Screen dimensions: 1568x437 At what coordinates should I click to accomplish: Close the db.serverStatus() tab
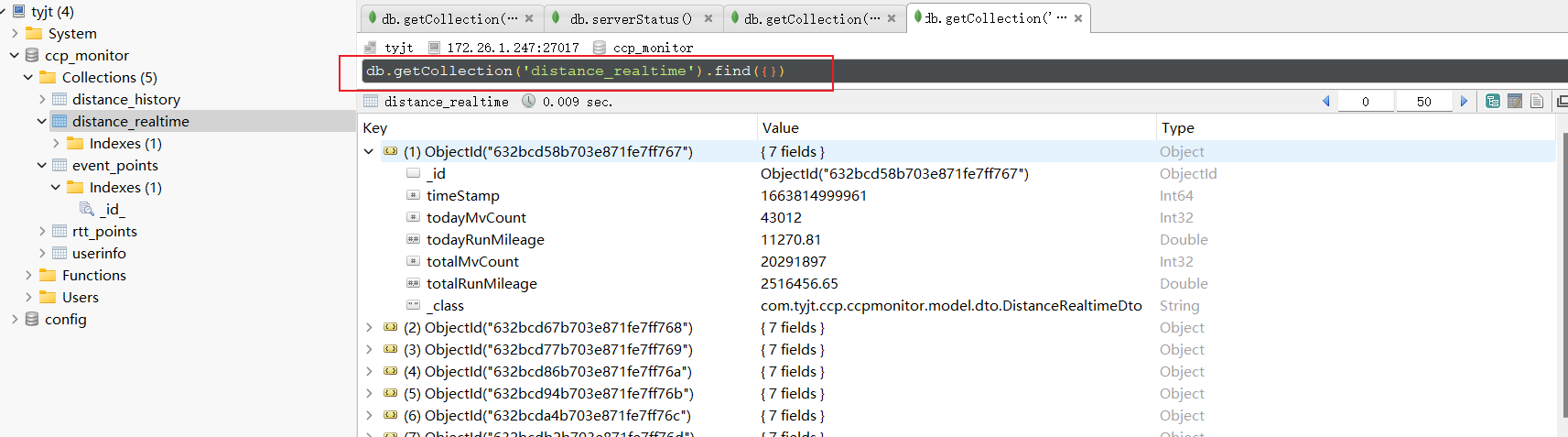tap(708, 18)
